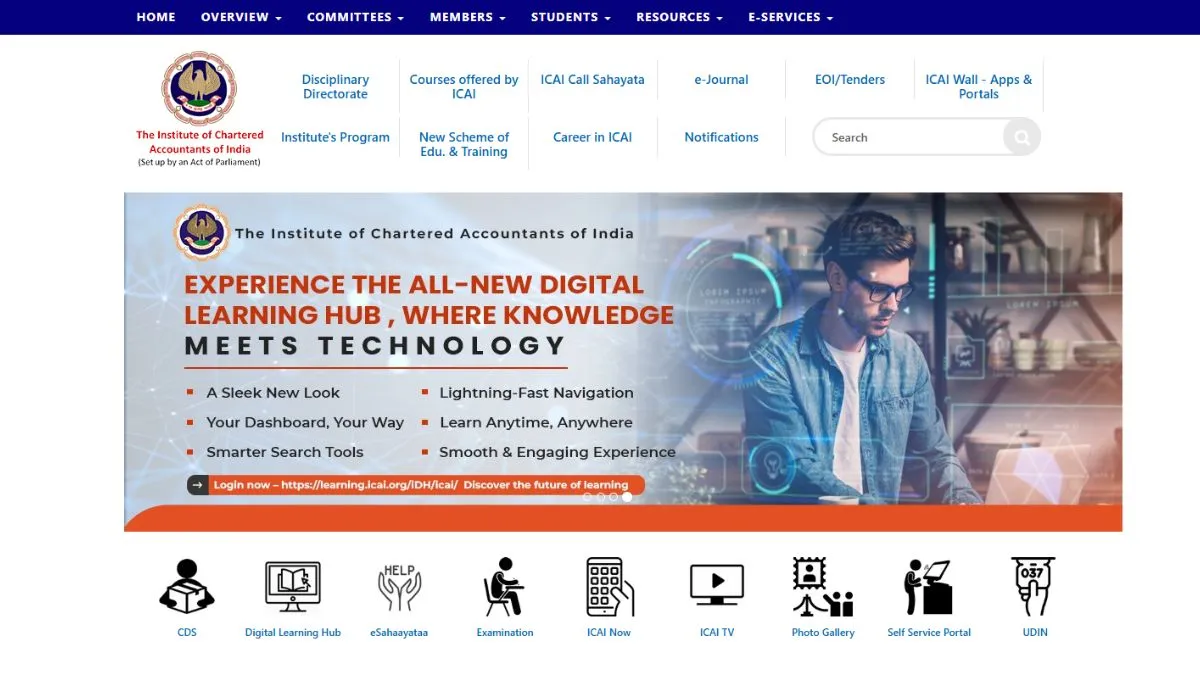The height and width of the screenshot is (675, 1200).
Task: Select the Examination icon
Action: [504, 585]
